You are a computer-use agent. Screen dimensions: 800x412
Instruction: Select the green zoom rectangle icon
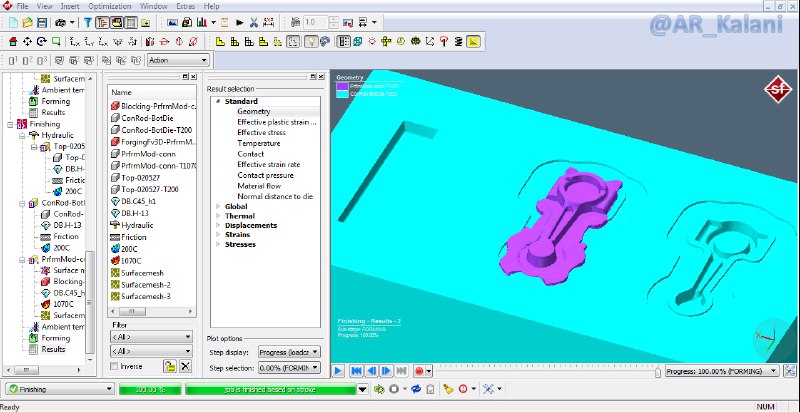[x=56, y=42]
